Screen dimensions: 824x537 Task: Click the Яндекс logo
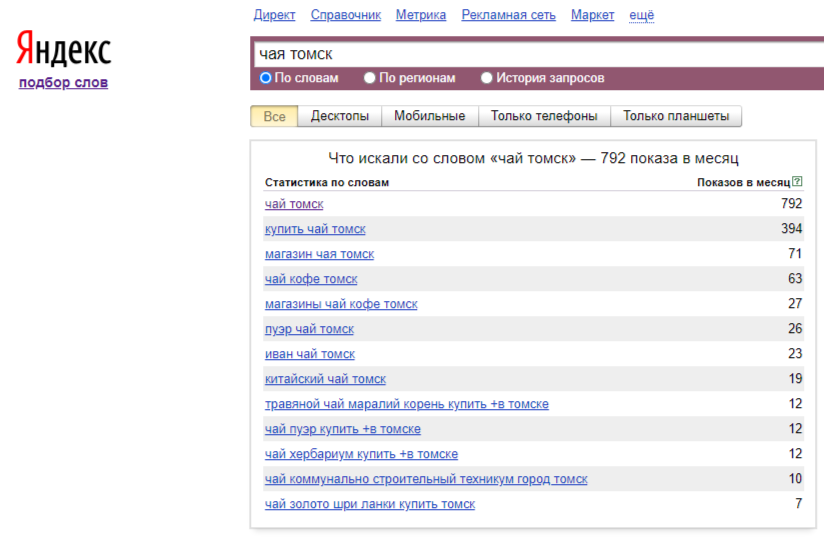pyautogui.click(x=64, y=48)
